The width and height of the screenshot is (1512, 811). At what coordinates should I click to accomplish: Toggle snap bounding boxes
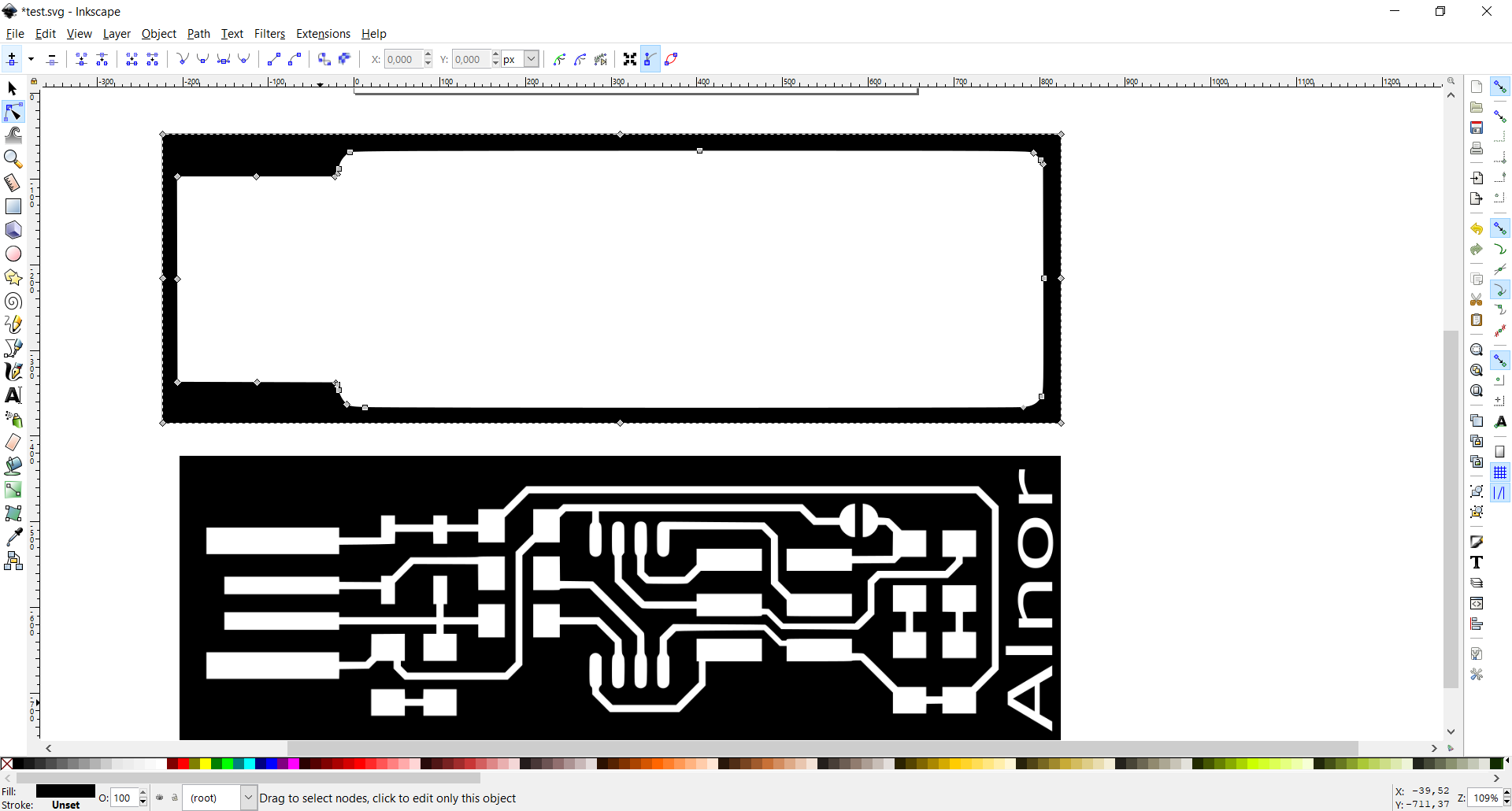(1500, 116)
